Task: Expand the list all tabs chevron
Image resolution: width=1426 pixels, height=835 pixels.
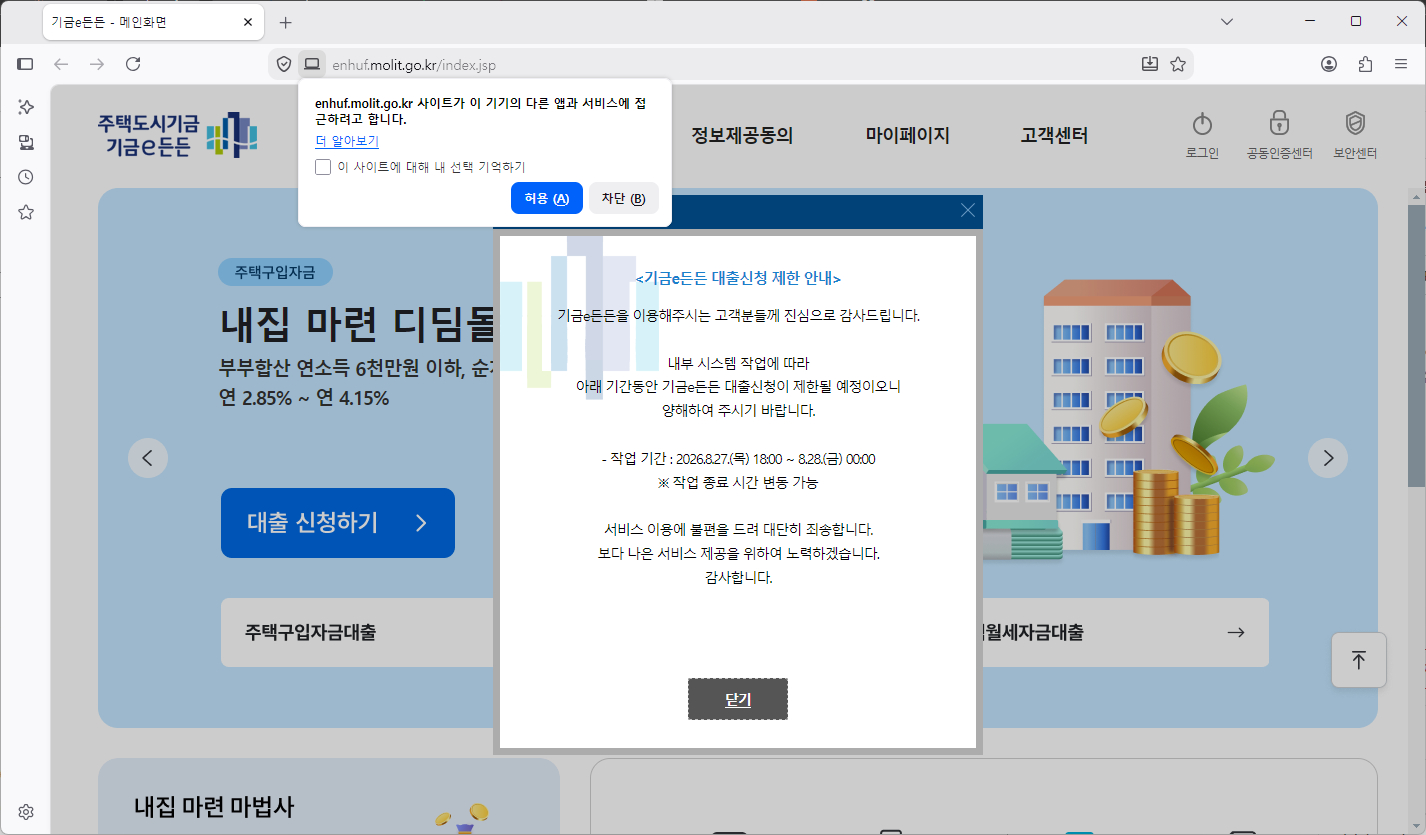Action: [1227, 21]
